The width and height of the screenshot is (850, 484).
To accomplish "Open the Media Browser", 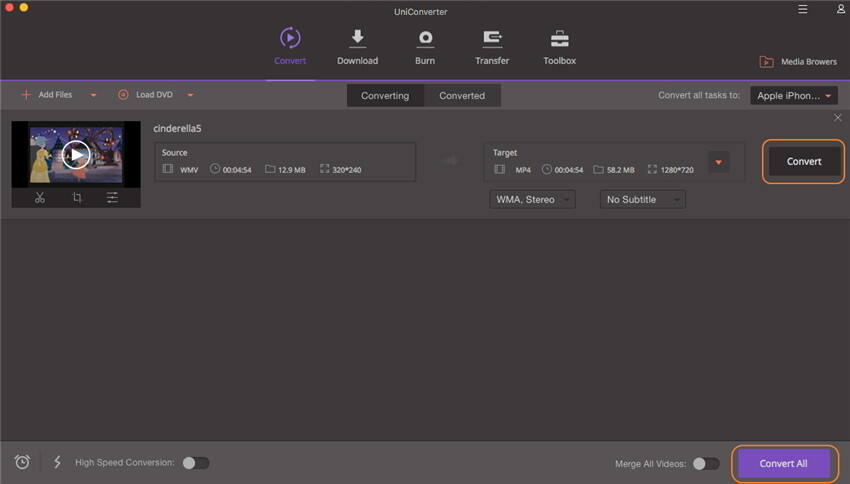I will point(798,62).
